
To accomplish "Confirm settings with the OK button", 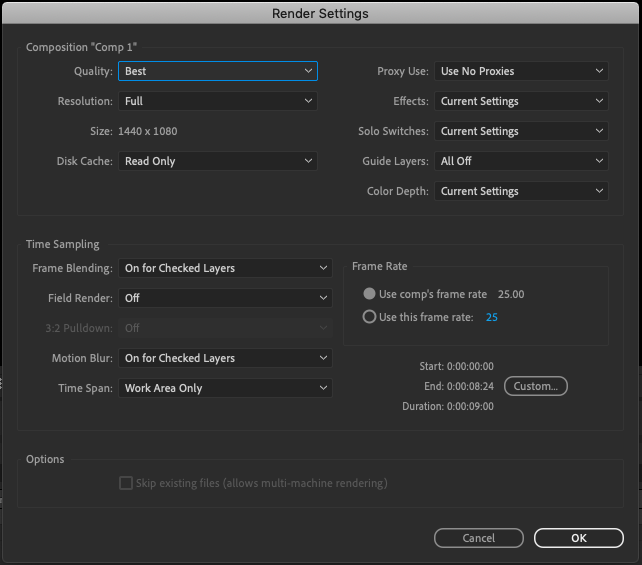I will [578, 538].
